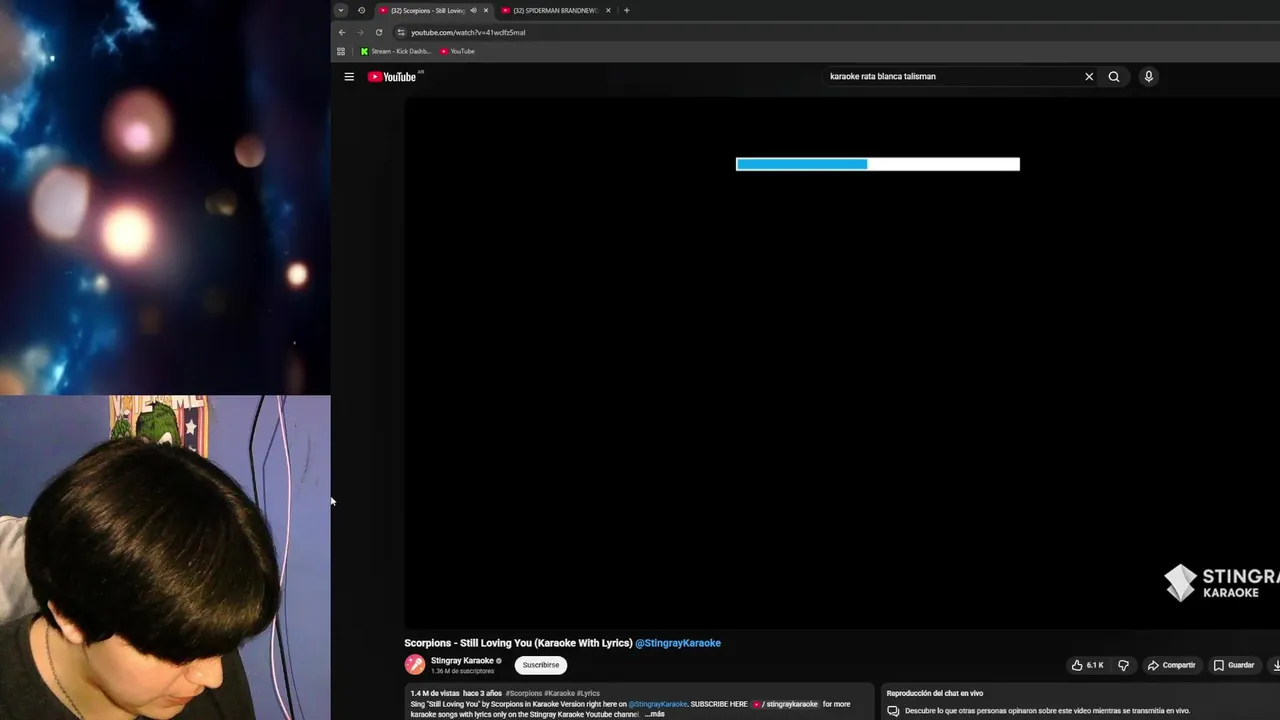Subscribe with the Suscribirse button
Screen dimensions: 1280x720
[x=541, y=665]
